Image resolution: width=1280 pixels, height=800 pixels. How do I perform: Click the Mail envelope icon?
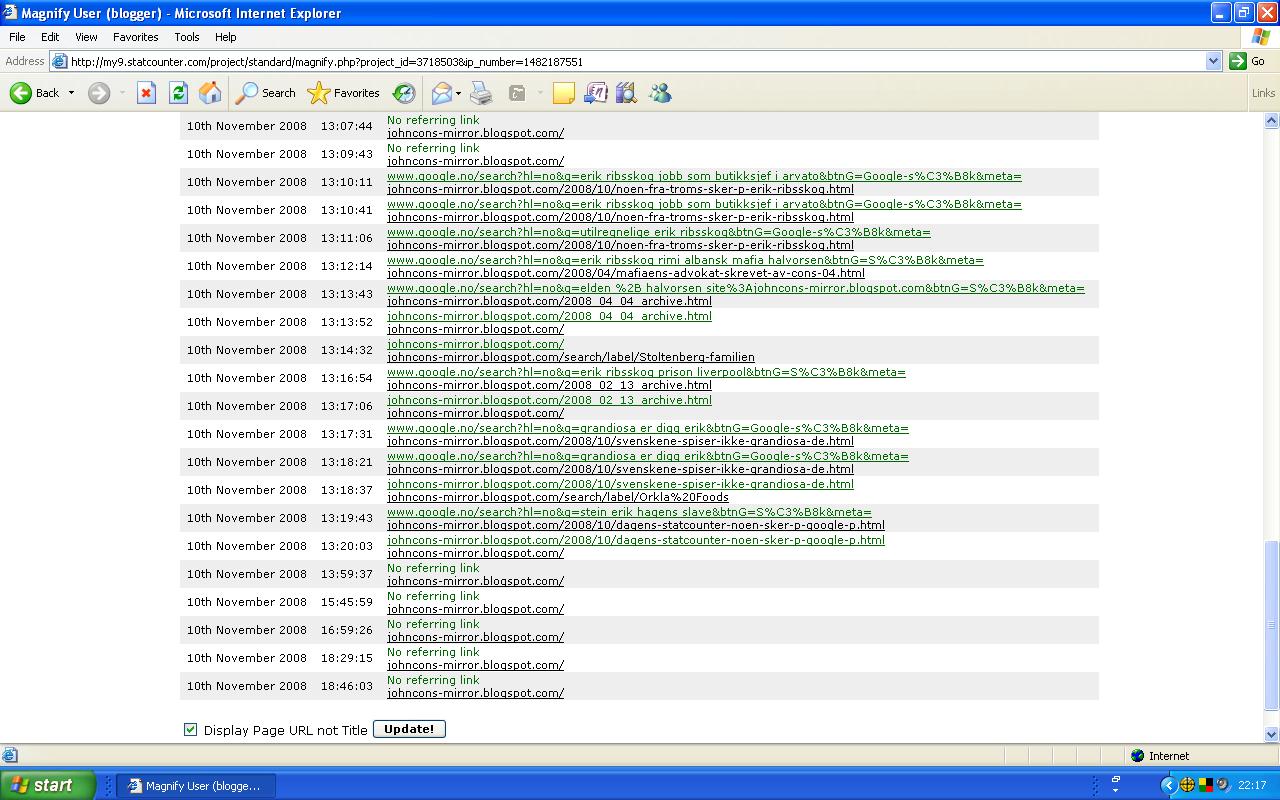pos(441,93)
